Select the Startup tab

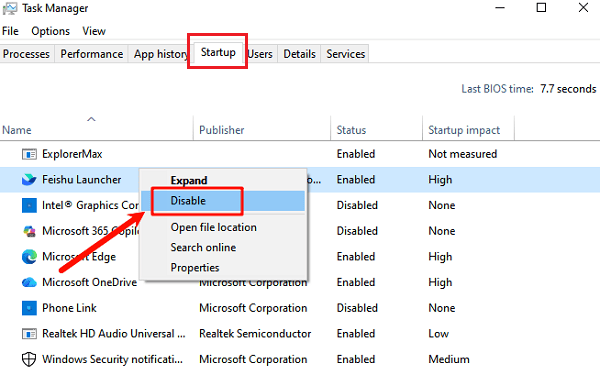point(218,52)
